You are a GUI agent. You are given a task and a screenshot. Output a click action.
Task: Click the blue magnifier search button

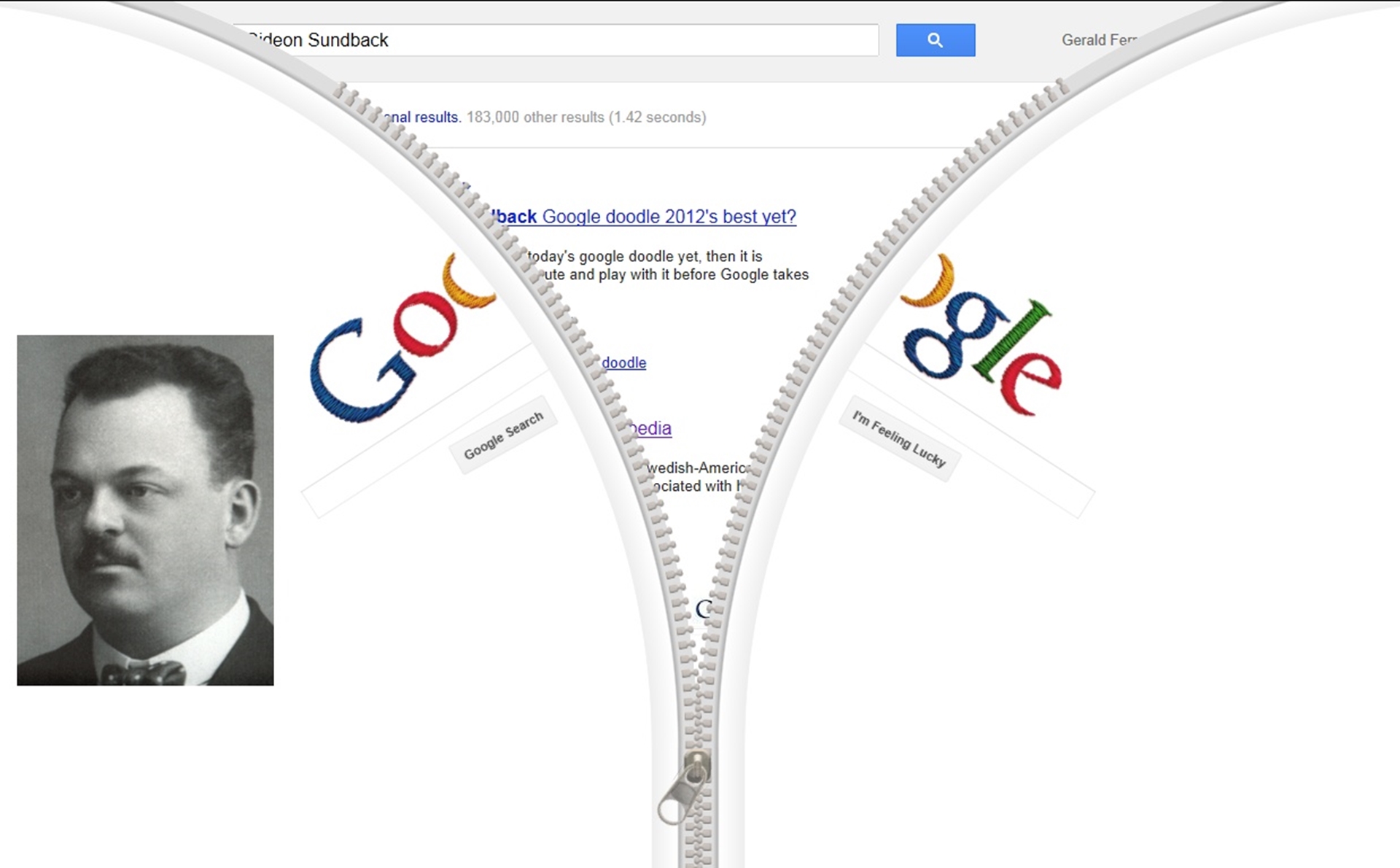click(936, 40)
